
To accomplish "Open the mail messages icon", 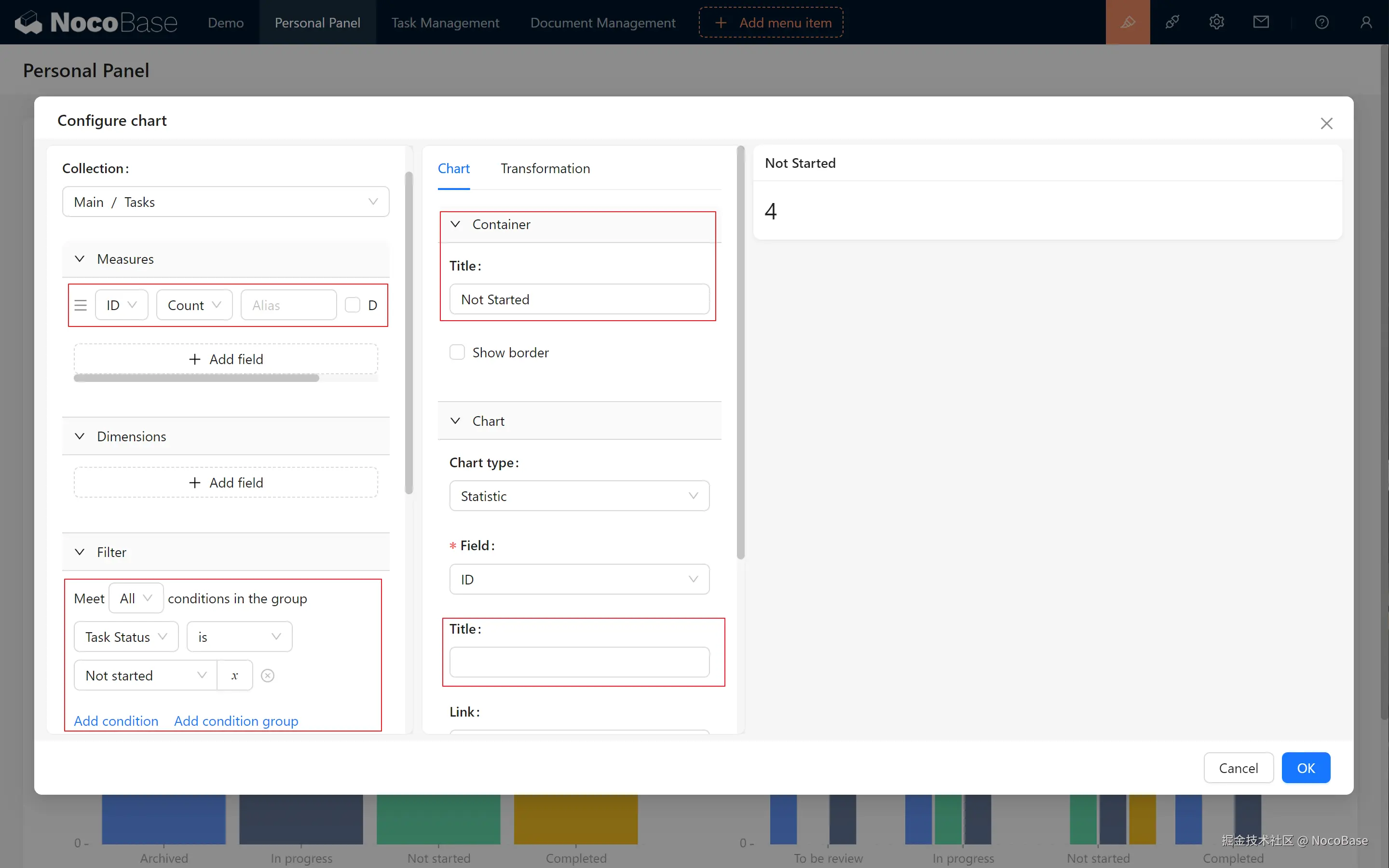I will (1260, 22).
